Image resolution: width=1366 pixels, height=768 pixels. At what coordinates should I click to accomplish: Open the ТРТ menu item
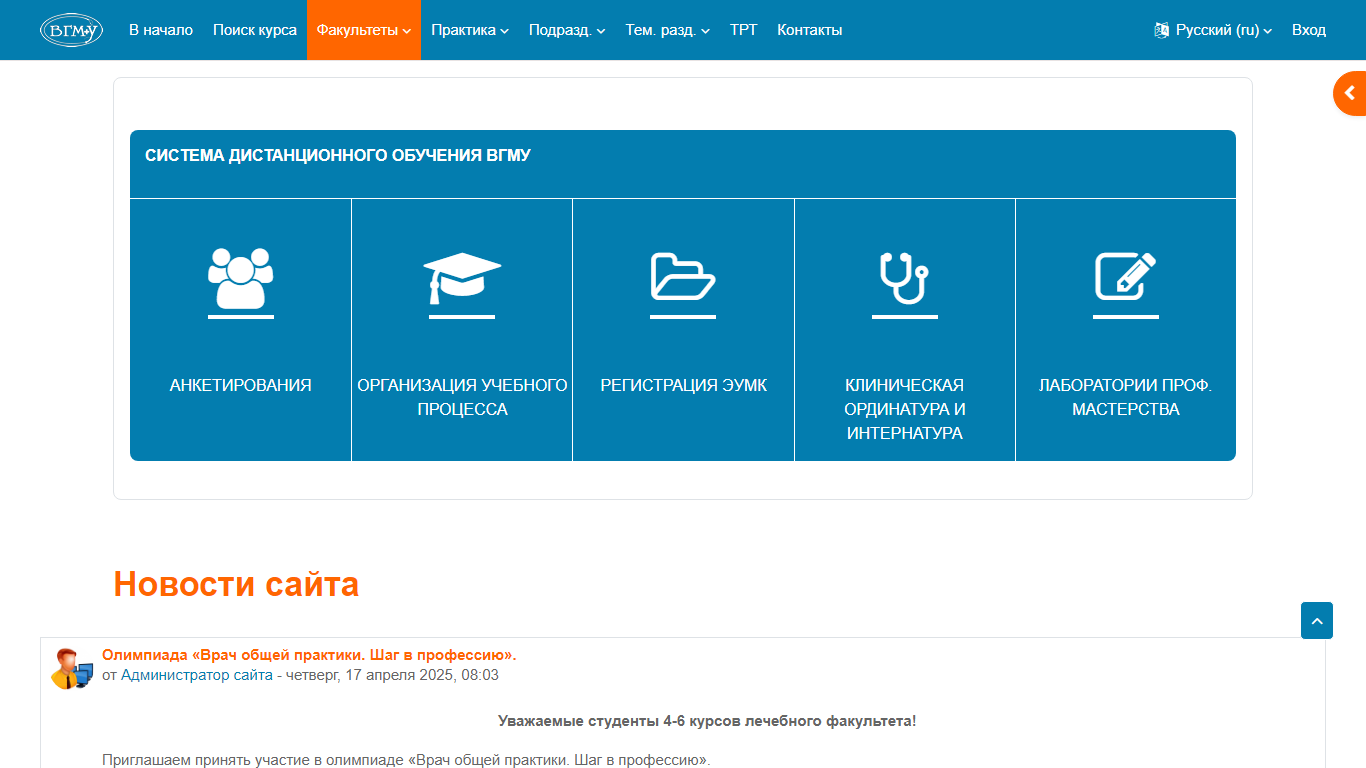[x=744, y=30]
